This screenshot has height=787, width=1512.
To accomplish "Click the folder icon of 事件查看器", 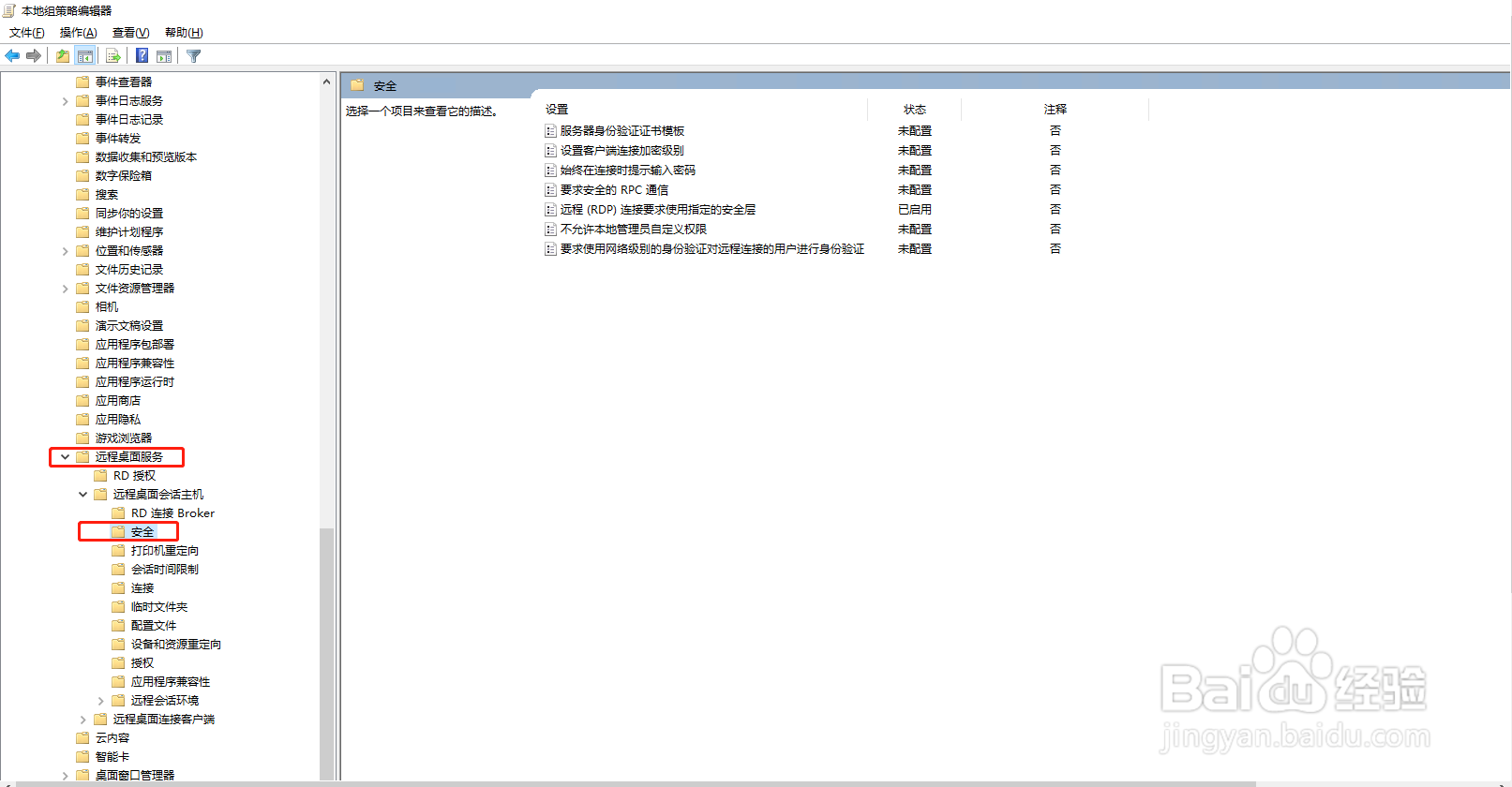I will (82, 82).
